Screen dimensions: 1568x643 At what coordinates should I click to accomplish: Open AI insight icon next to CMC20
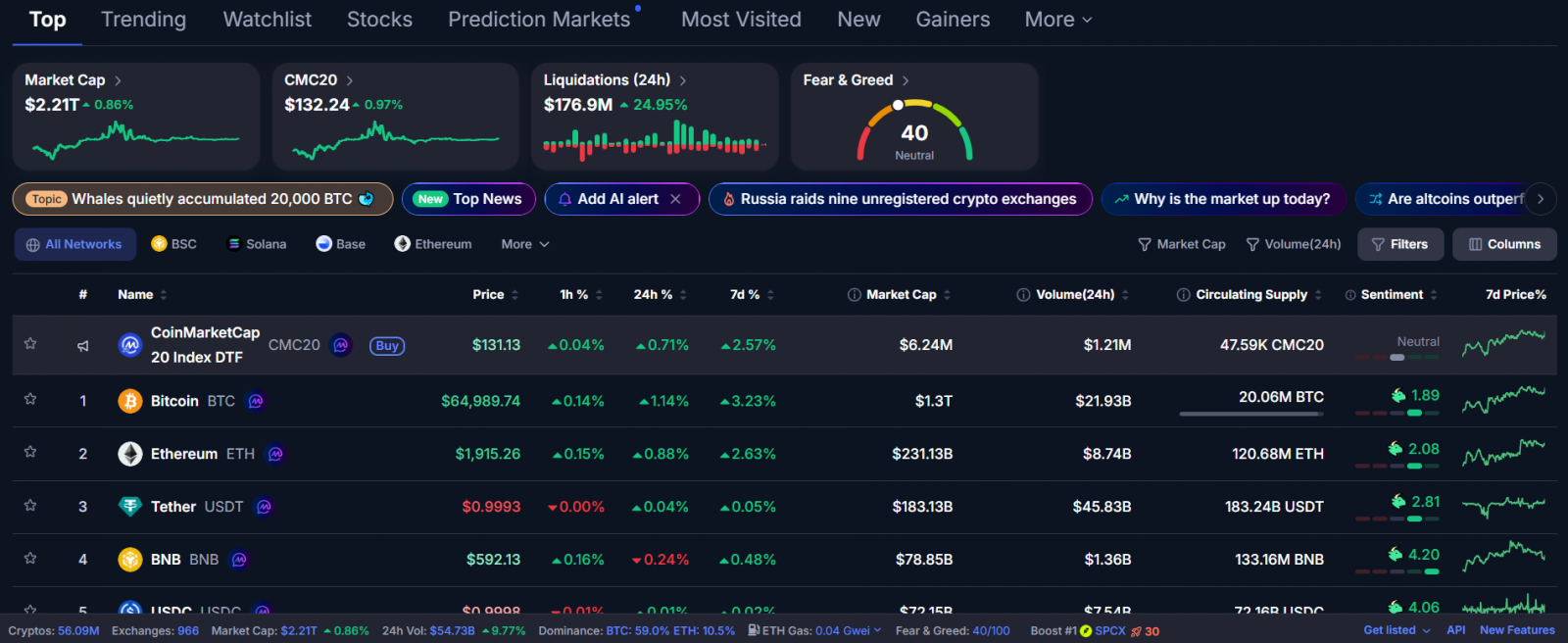click(x=341, y=345)
